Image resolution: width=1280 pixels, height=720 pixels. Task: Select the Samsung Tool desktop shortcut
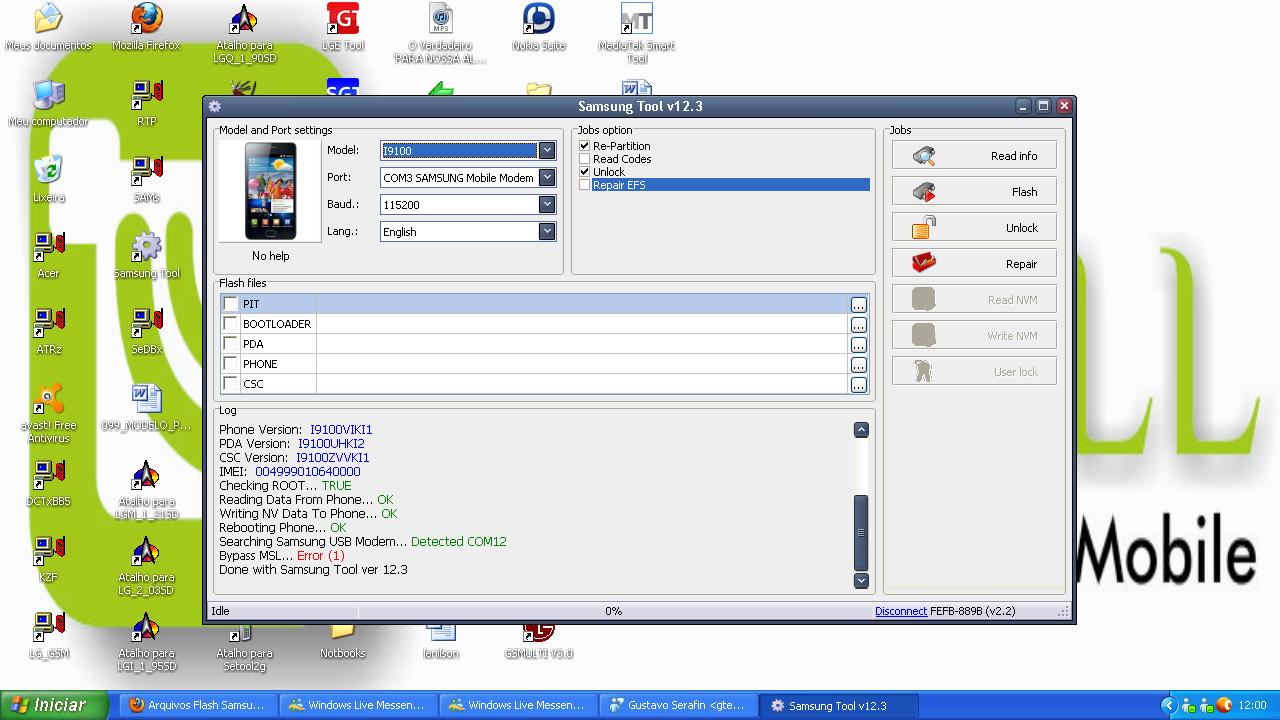pos(147,256)
